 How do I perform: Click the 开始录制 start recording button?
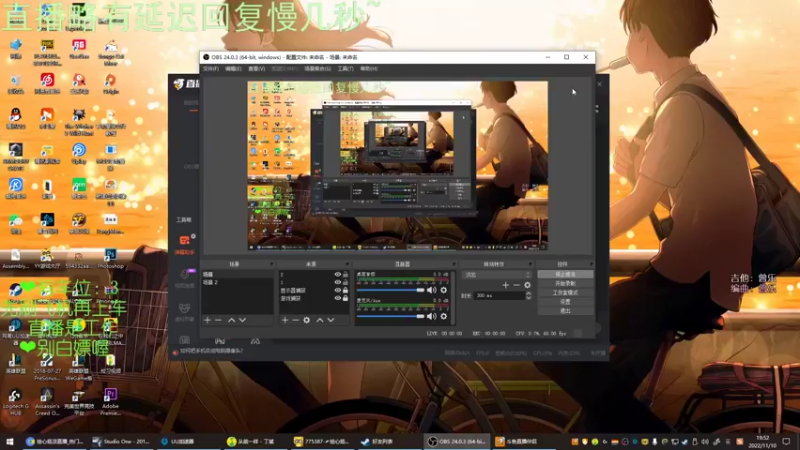(x=565, y=284)
